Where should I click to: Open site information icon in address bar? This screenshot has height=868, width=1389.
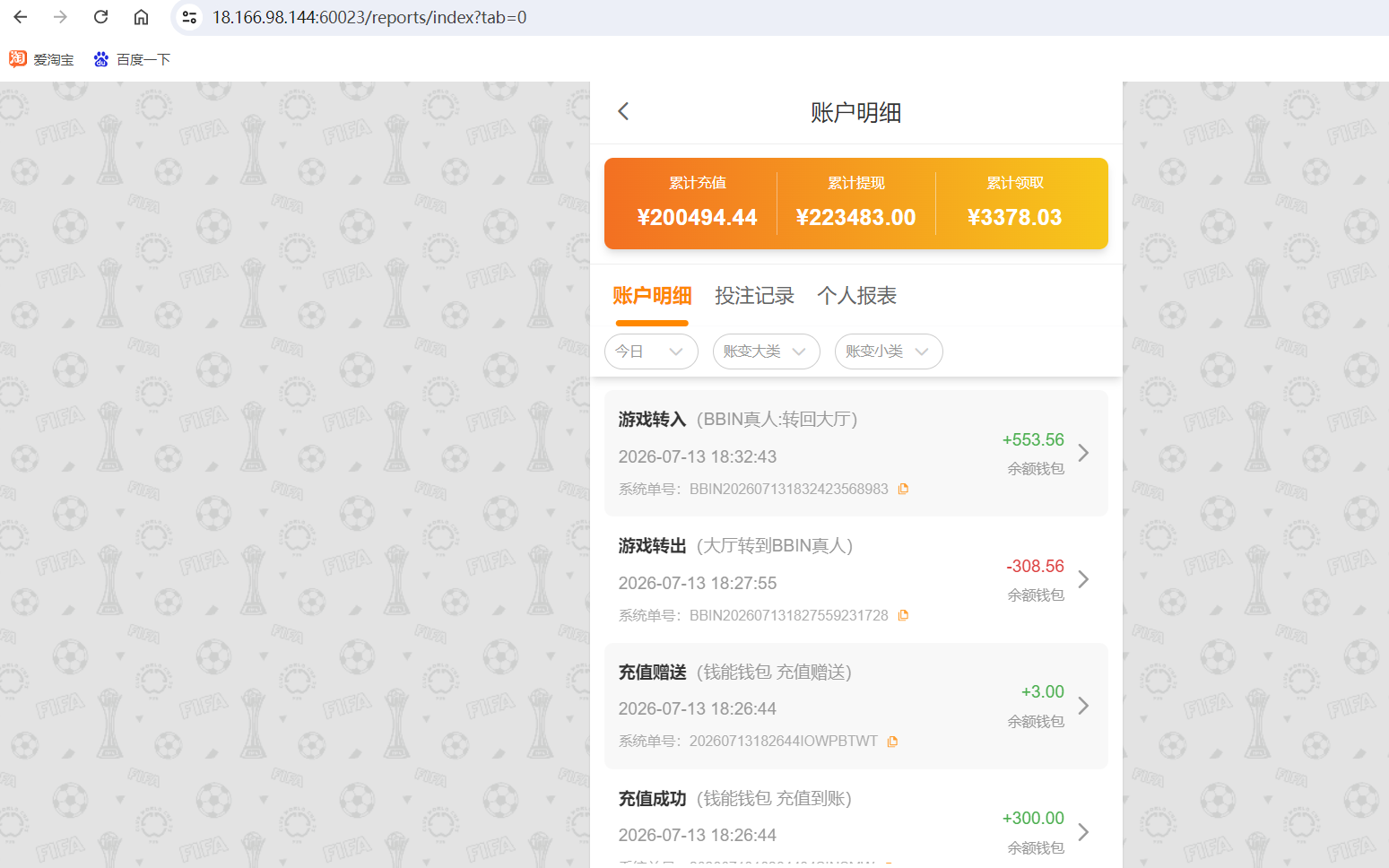pyautogui.click(x=189, y=17)
